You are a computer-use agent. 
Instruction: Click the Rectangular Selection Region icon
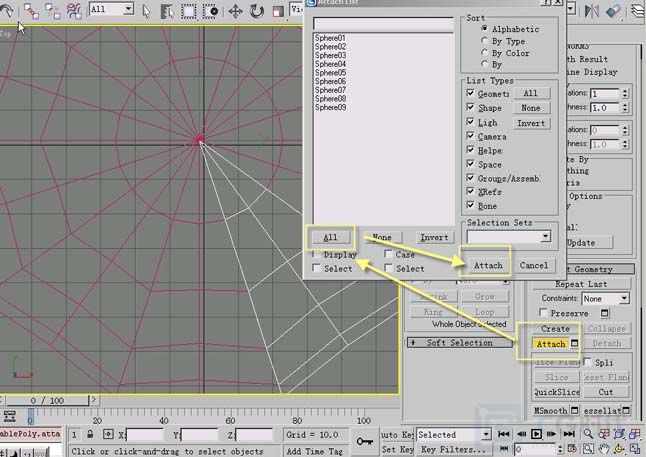click(189, 11)
